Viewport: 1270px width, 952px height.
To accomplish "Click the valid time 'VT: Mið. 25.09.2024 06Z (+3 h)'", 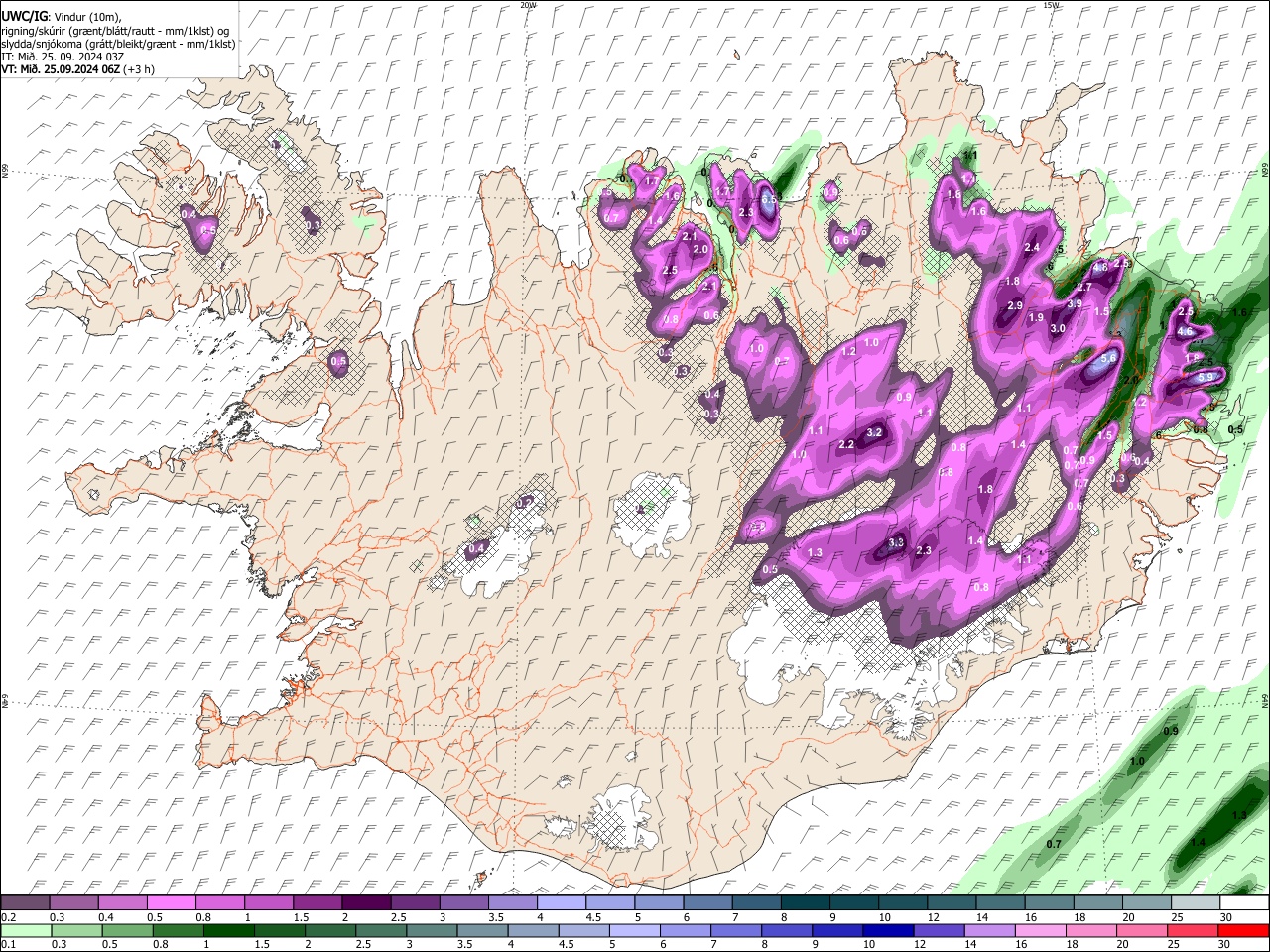I will (x=77, y=69).
